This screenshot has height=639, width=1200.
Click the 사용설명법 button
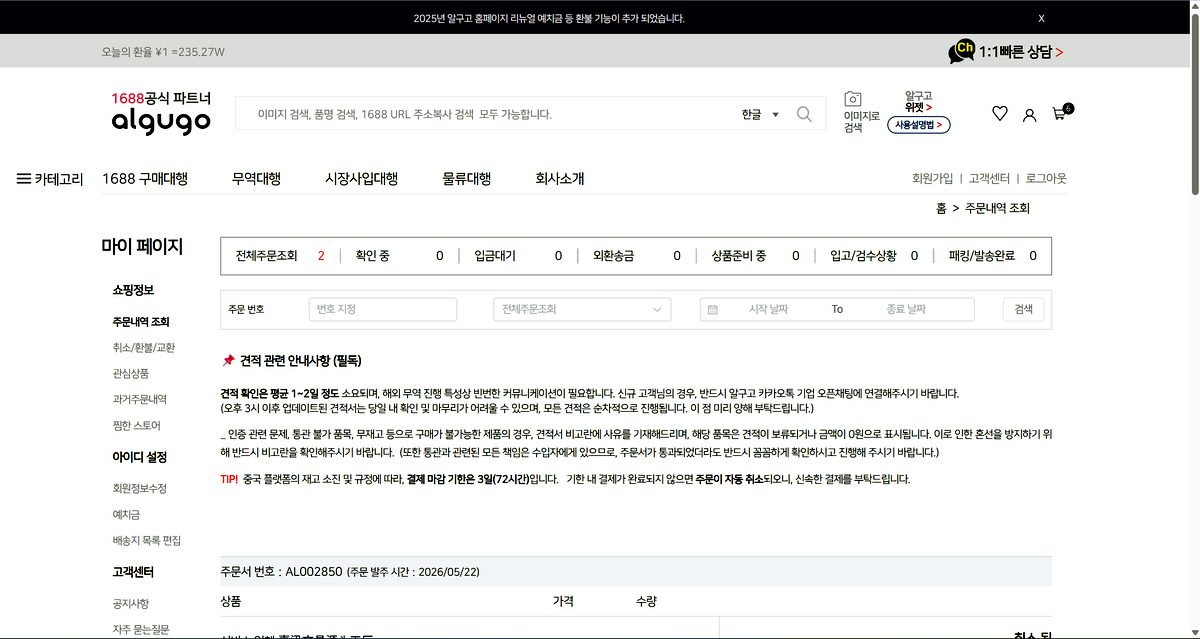918,125
